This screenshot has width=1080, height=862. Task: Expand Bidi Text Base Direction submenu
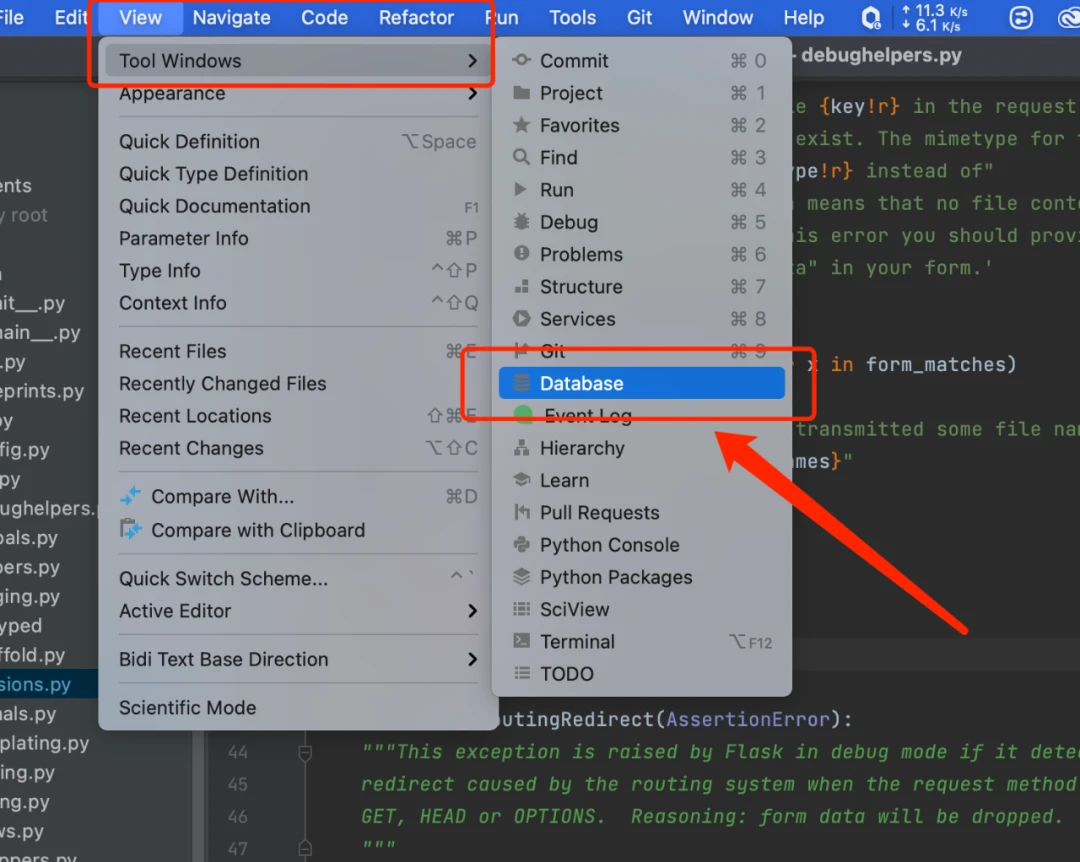472,659
